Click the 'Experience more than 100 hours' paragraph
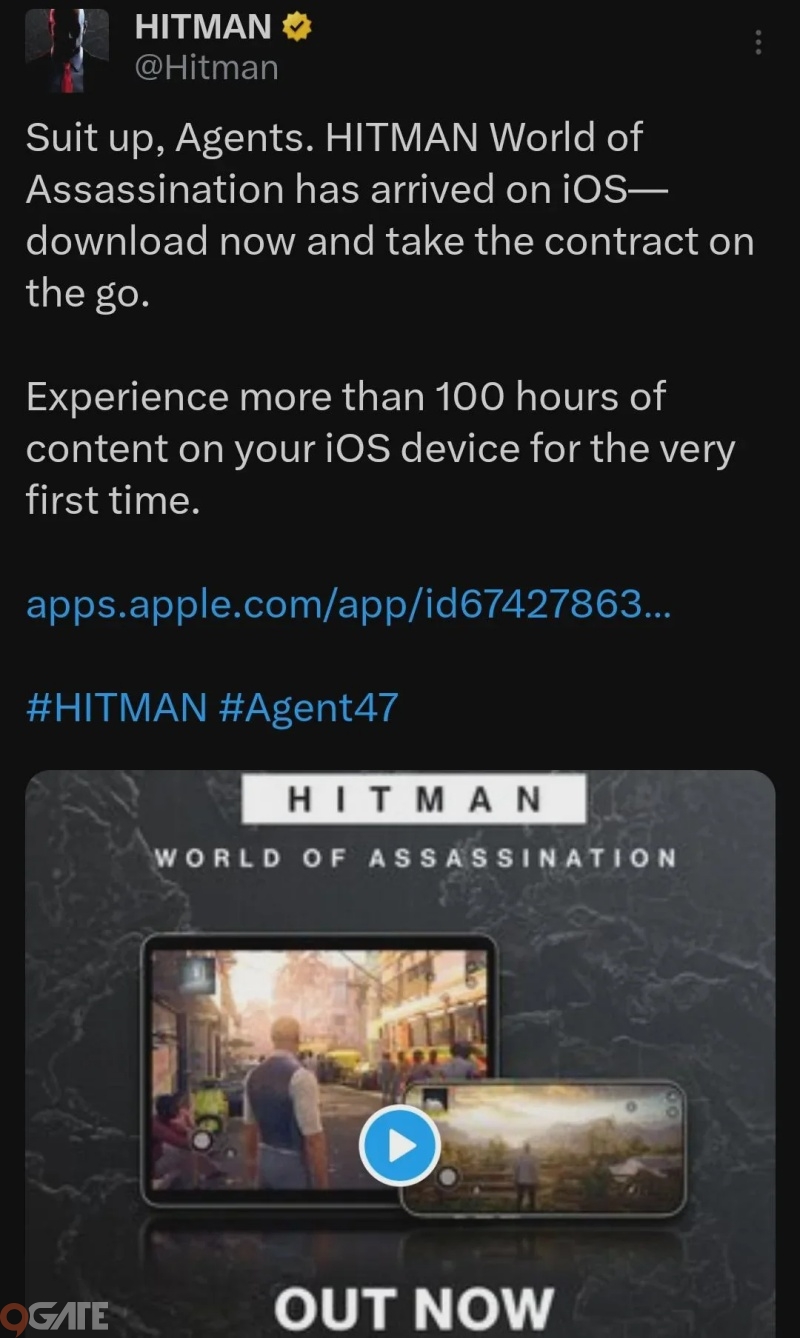 point(380,449)
